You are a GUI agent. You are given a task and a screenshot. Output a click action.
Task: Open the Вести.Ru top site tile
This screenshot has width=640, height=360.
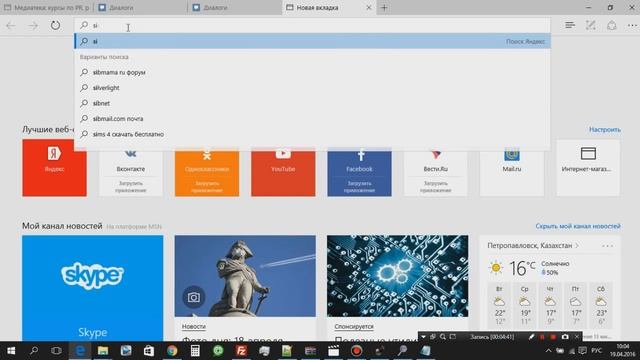point(436,173)
